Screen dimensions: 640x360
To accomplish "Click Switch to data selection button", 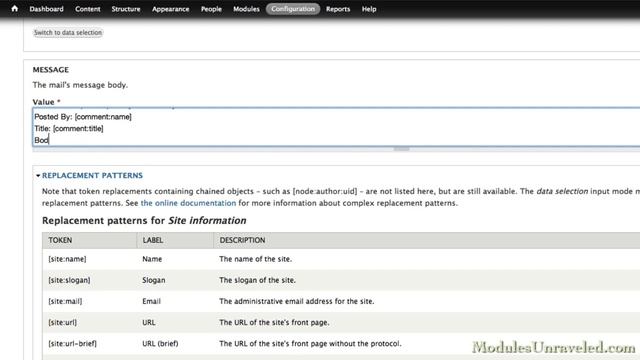I will [x=68, y=32].
